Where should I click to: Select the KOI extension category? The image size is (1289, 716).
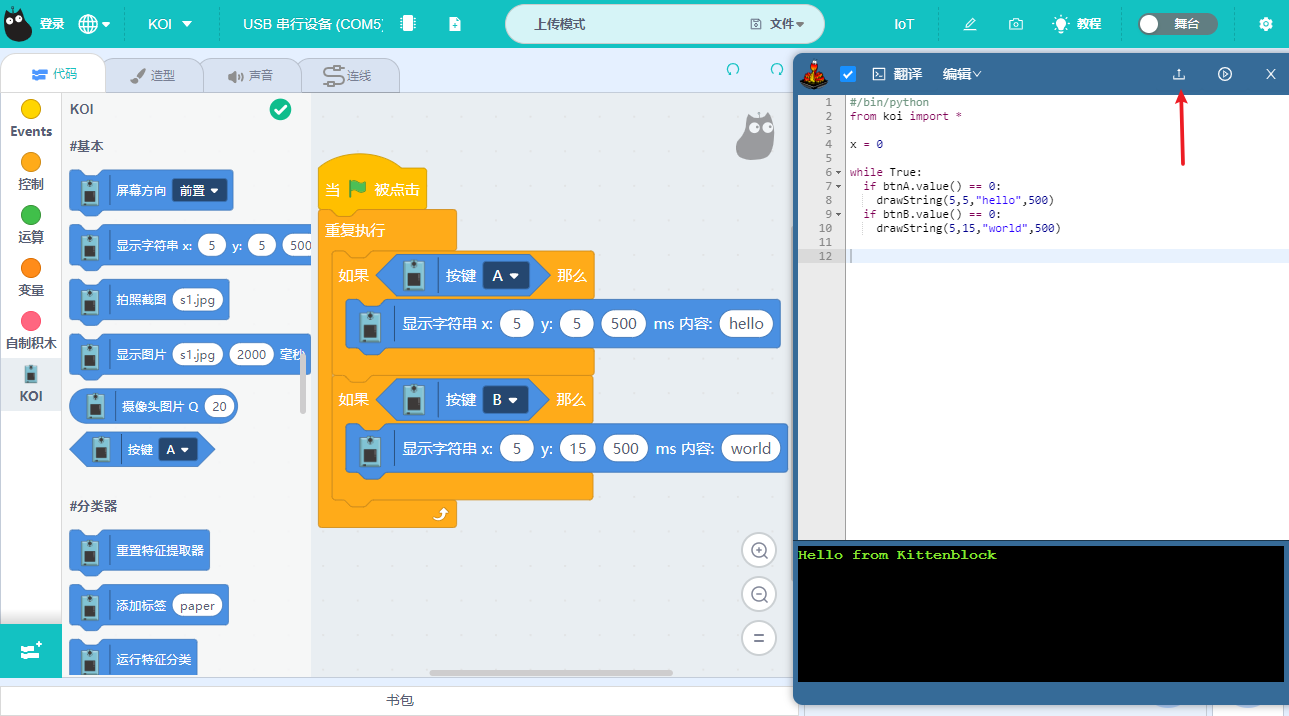pyautogui.click(x=31, y=384)
